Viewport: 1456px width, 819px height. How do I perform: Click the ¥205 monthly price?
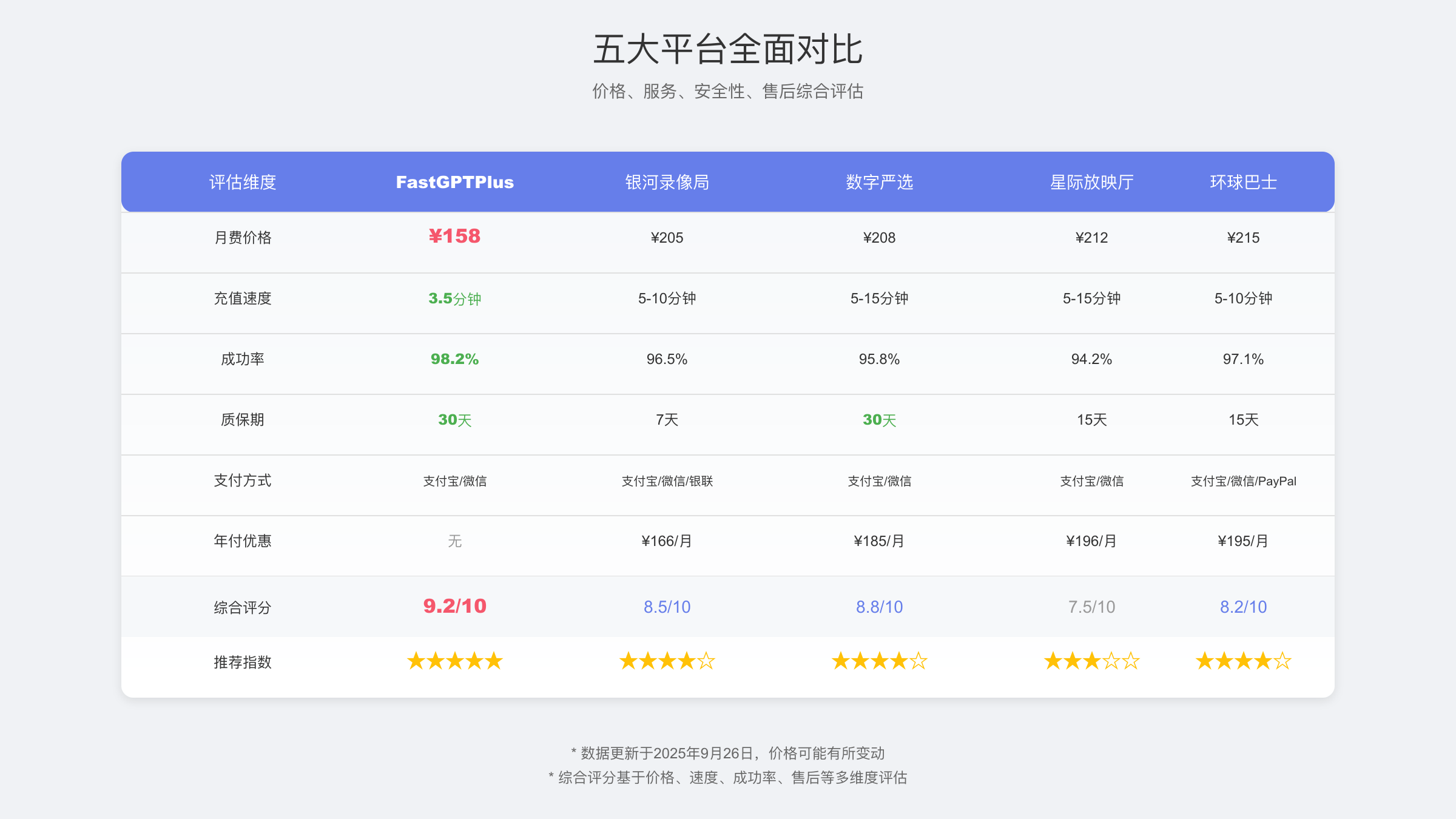tap(667, 237)
